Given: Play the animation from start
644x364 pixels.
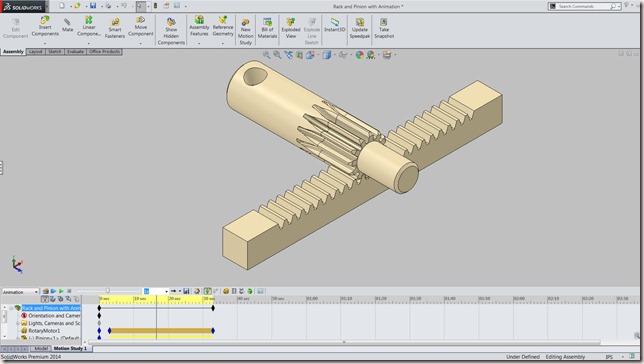Looking at the screenshot, I should click(x=53, y=291).
